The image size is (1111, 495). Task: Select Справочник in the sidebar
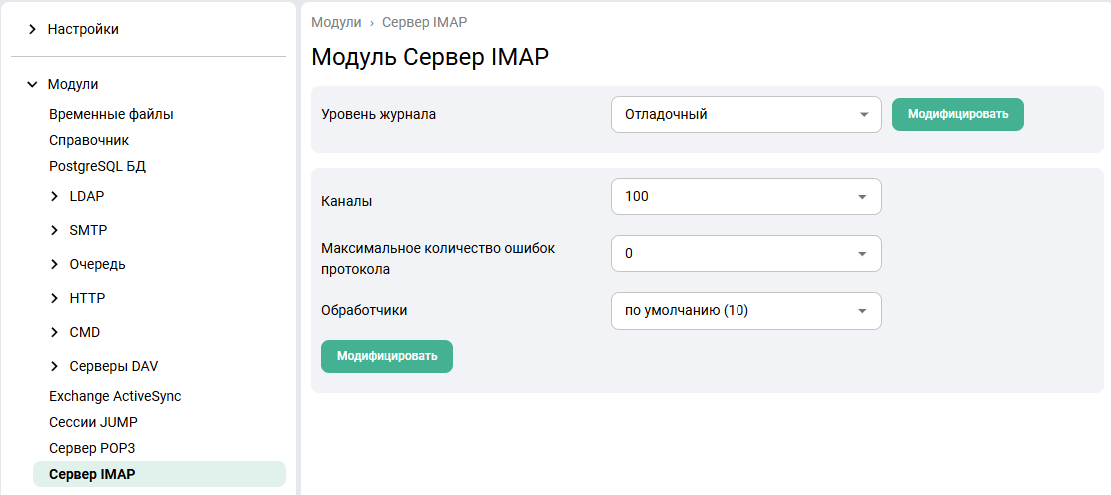pos(89,140)
